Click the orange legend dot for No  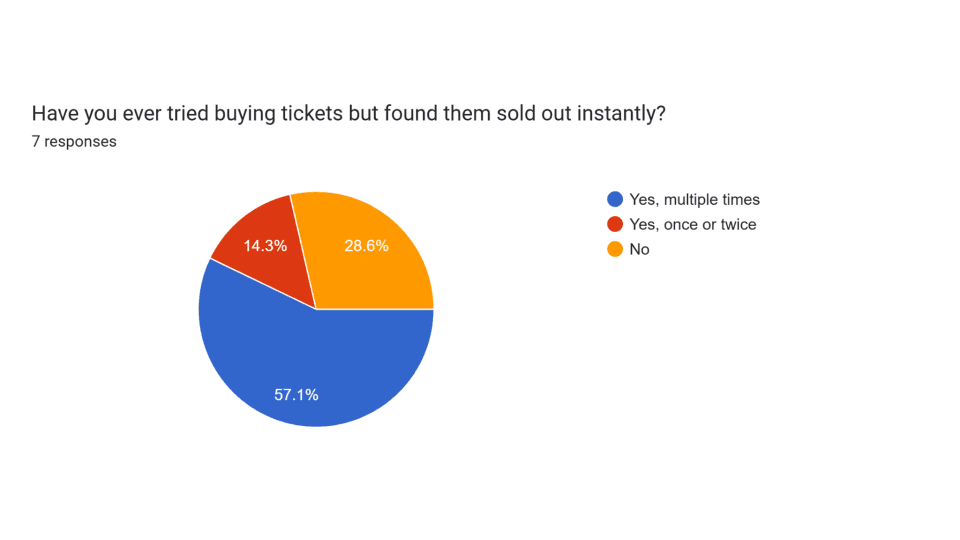615,249
